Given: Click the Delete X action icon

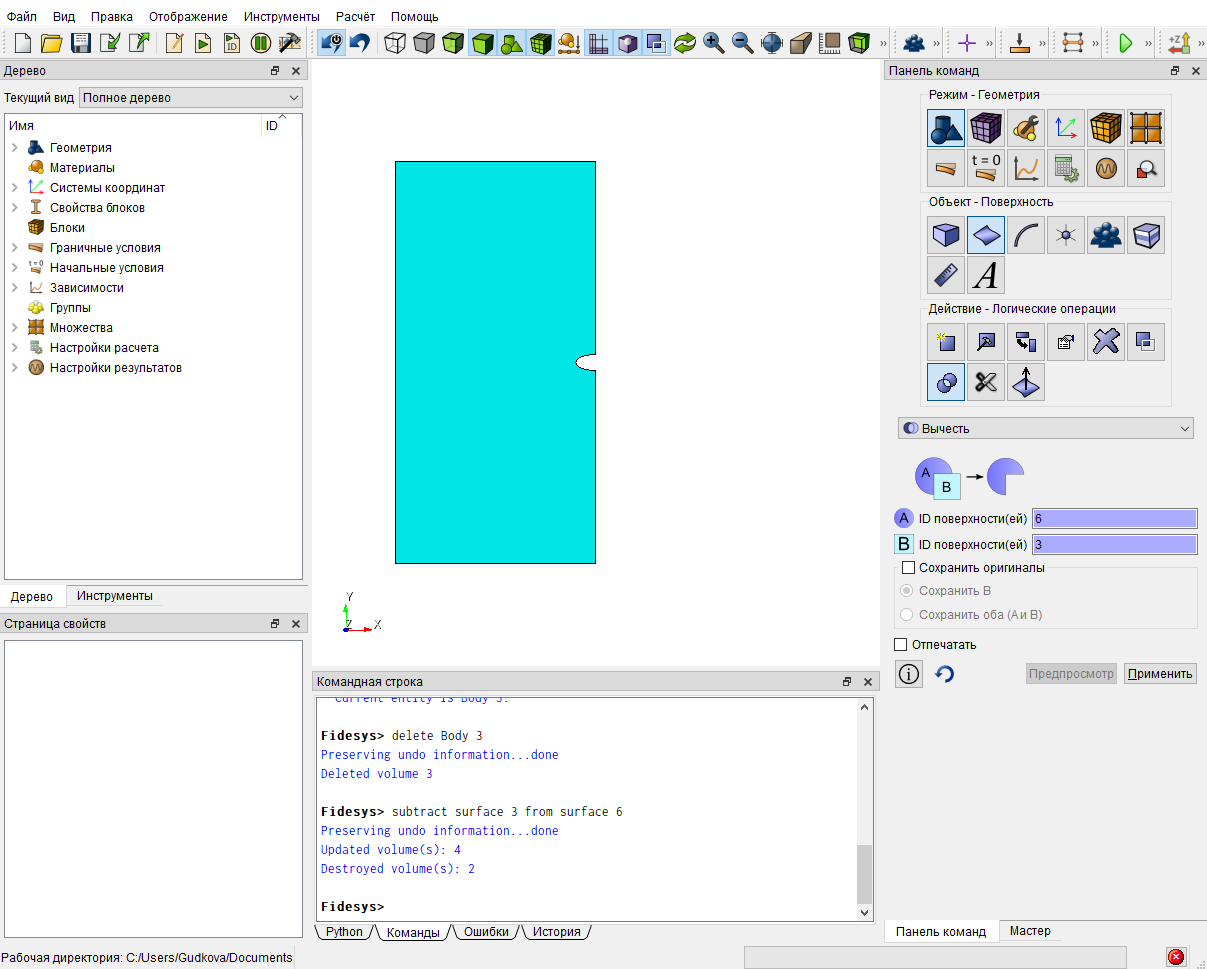Looking at the screenshot, I should (x=1106, y=342).
